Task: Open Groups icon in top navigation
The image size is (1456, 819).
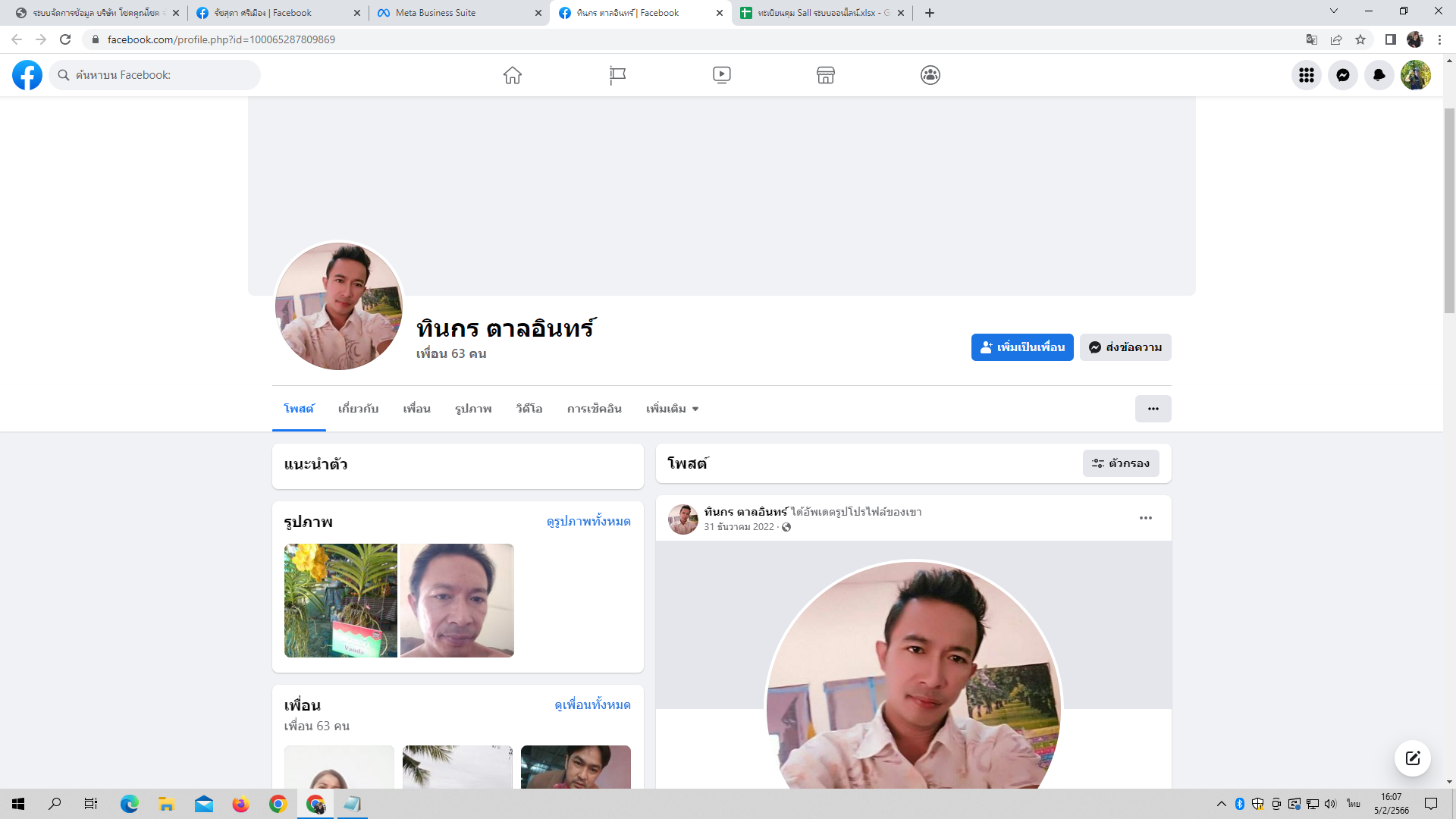Action: point(930,75)
